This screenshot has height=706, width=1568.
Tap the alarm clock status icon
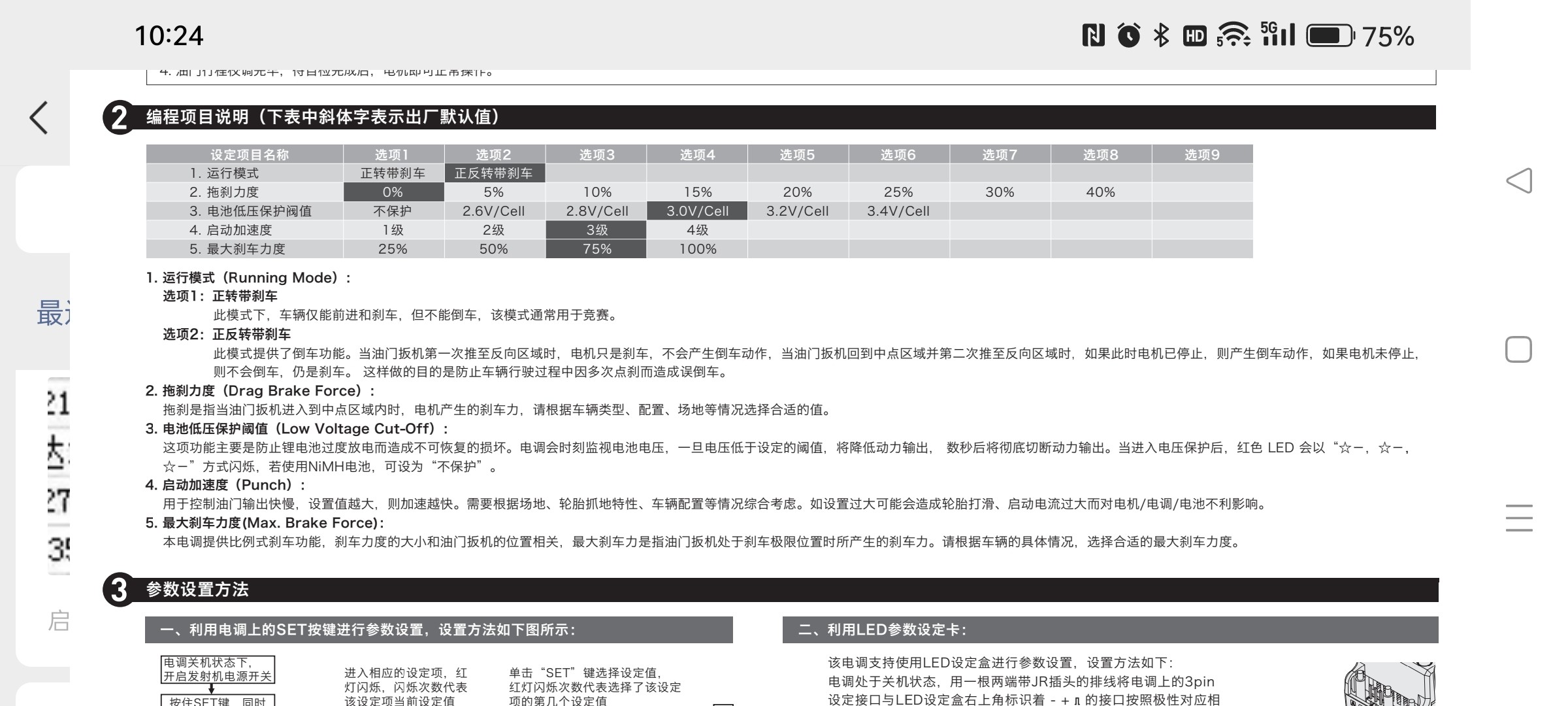pyautogui.click(x=1128, y=35)
